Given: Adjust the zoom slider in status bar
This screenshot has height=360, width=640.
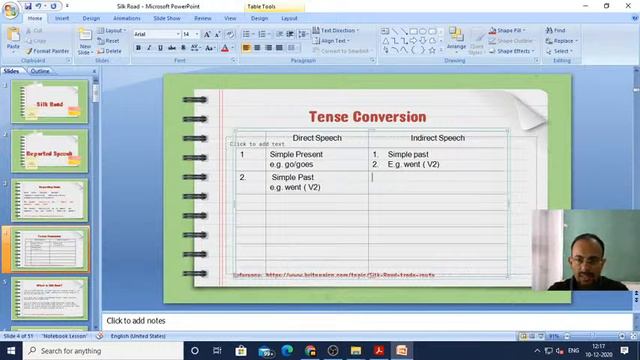Looking at the screenshot, I should (594, 336).
